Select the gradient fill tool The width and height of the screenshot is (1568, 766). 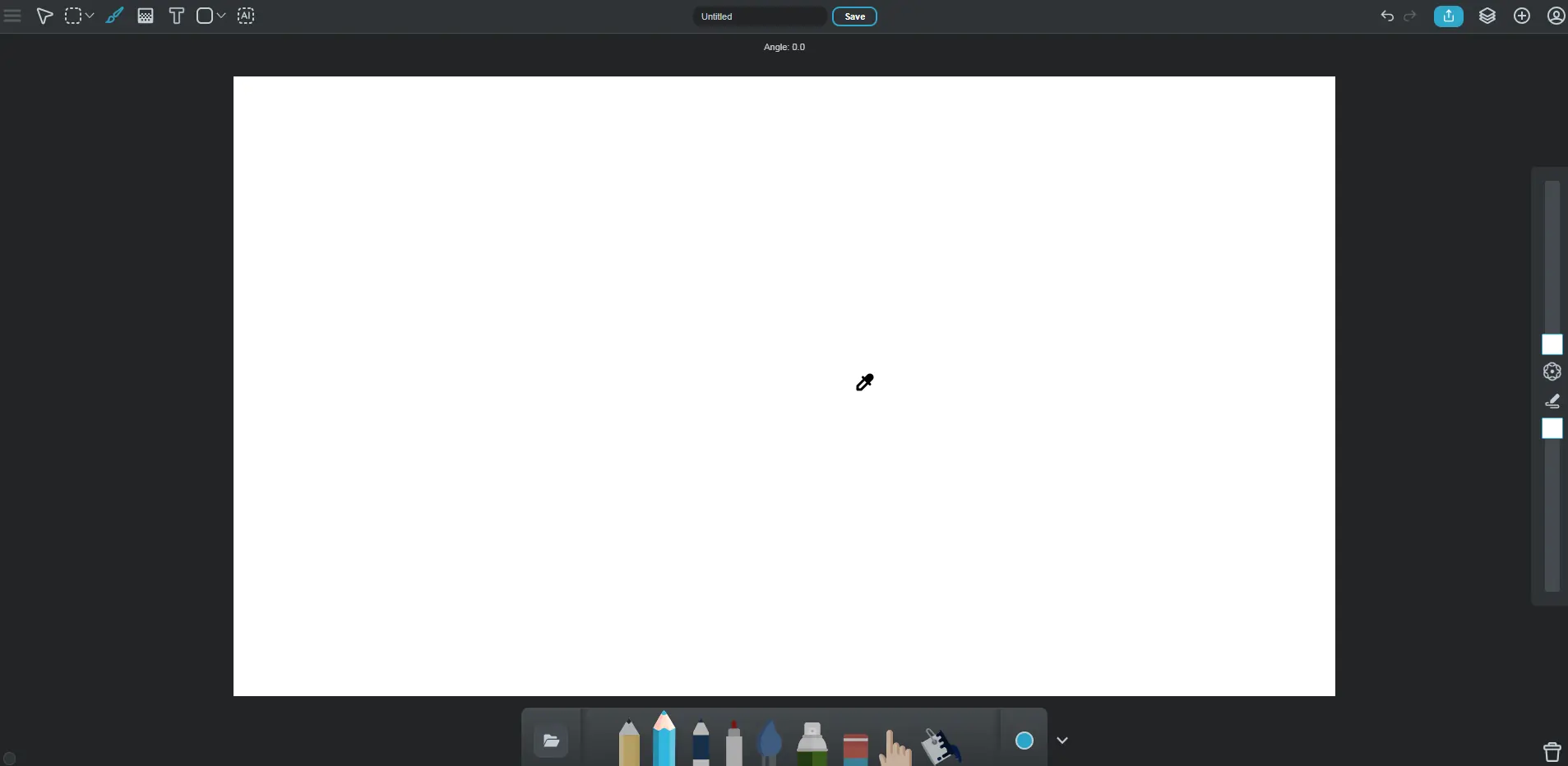146,16
